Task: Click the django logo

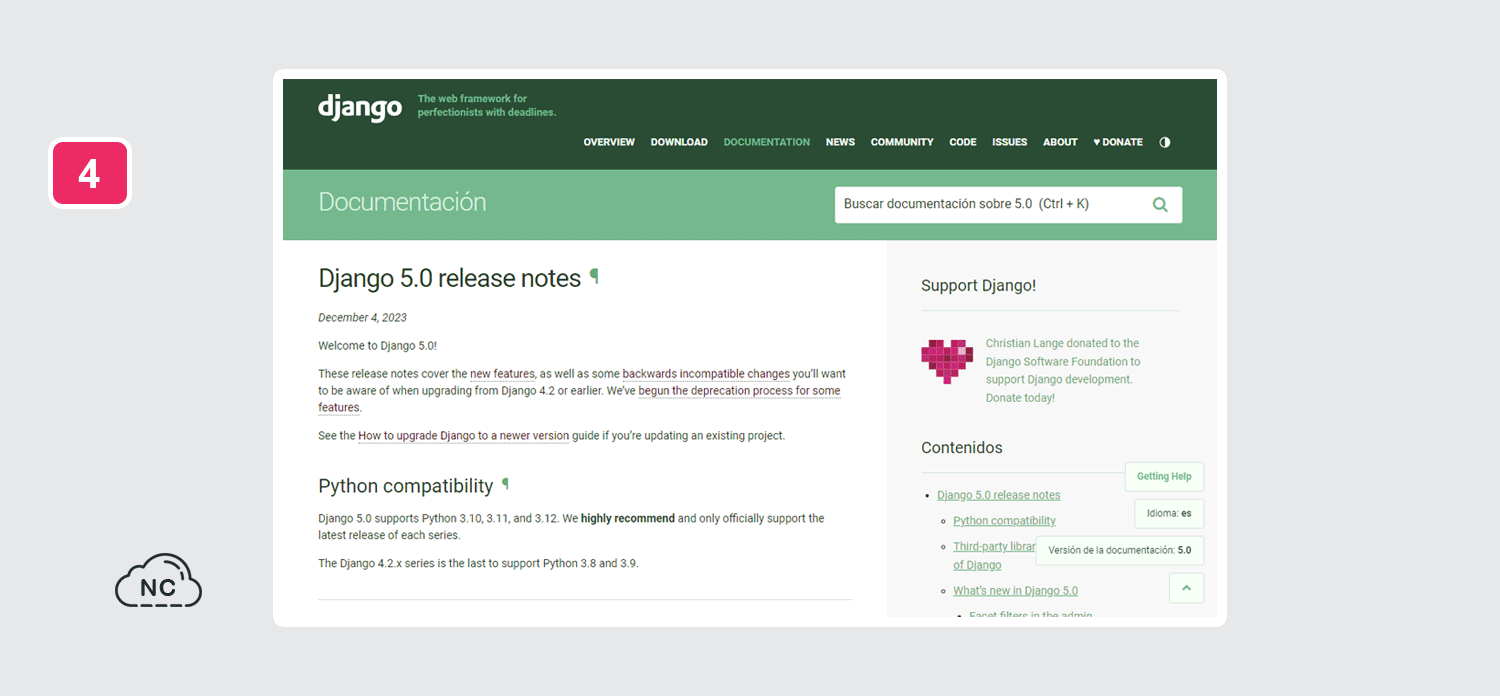Action: [360, 107]
